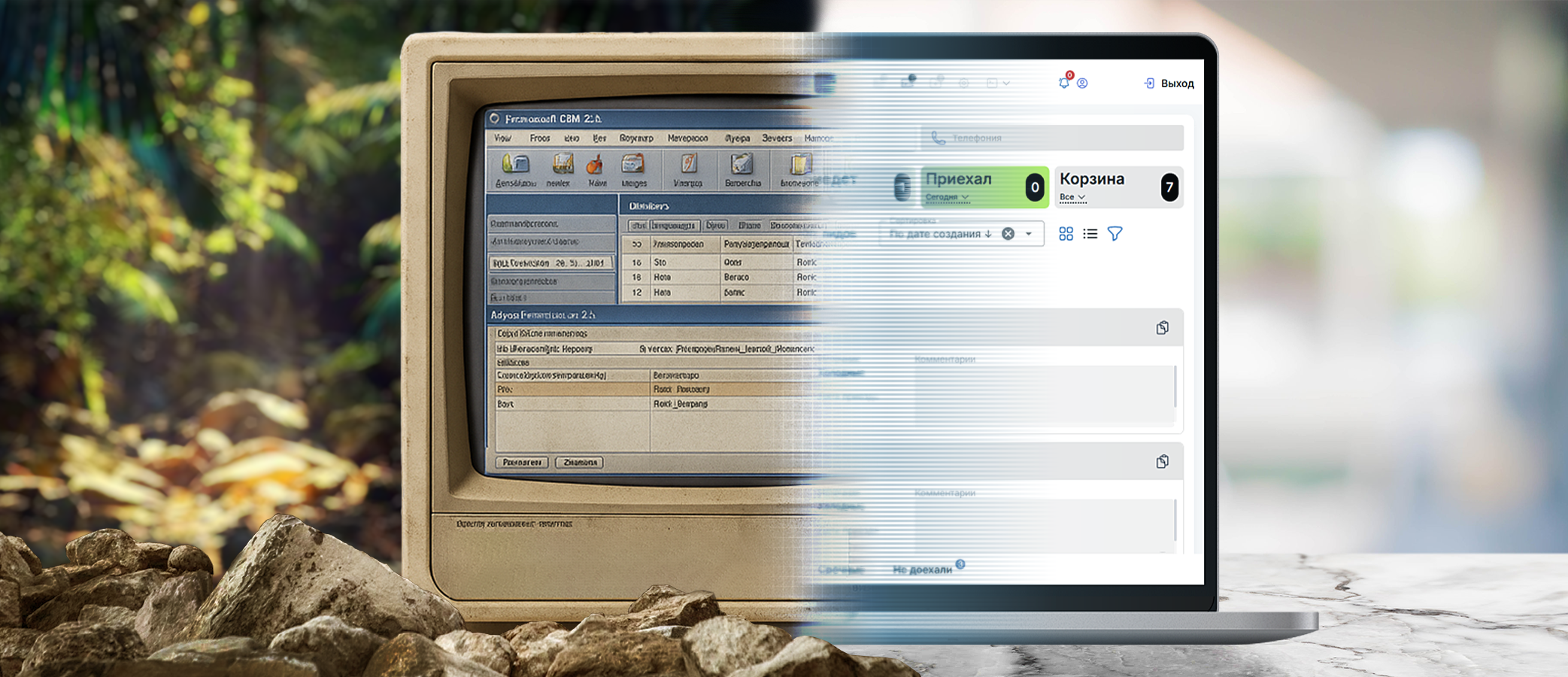
Task: Expand the Все dropdown under Корзина
Action: [x=1072, y=197]
